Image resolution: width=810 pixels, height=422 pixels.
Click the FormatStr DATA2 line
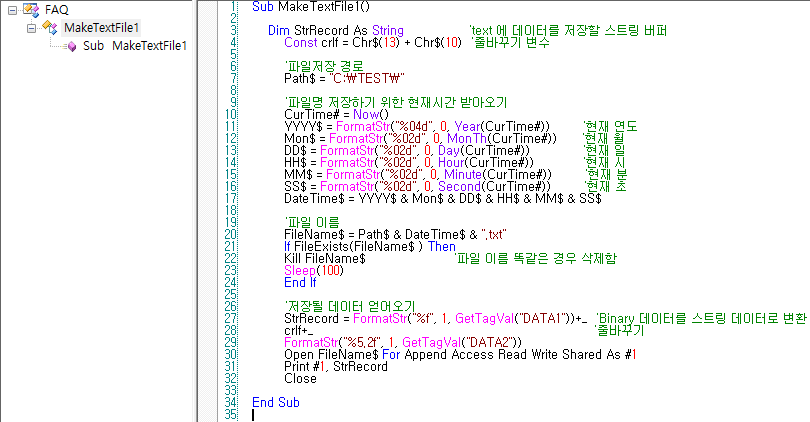pyautogui.click(x=403, y=342)
